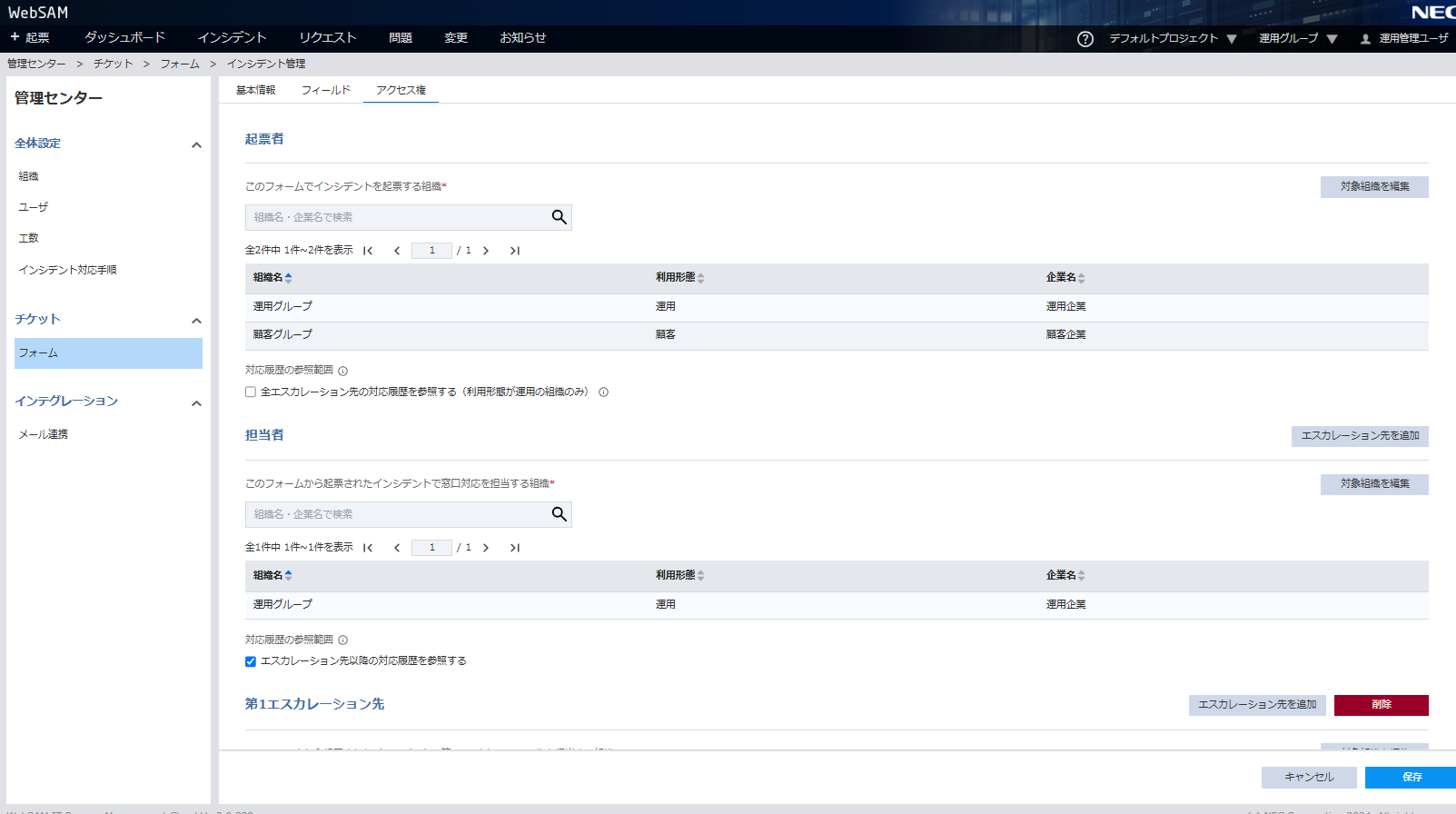Viewport: 1456px width, 814px height.
Task: Click search magnifier in 起票者 organization search
Action: click(559, 217)
